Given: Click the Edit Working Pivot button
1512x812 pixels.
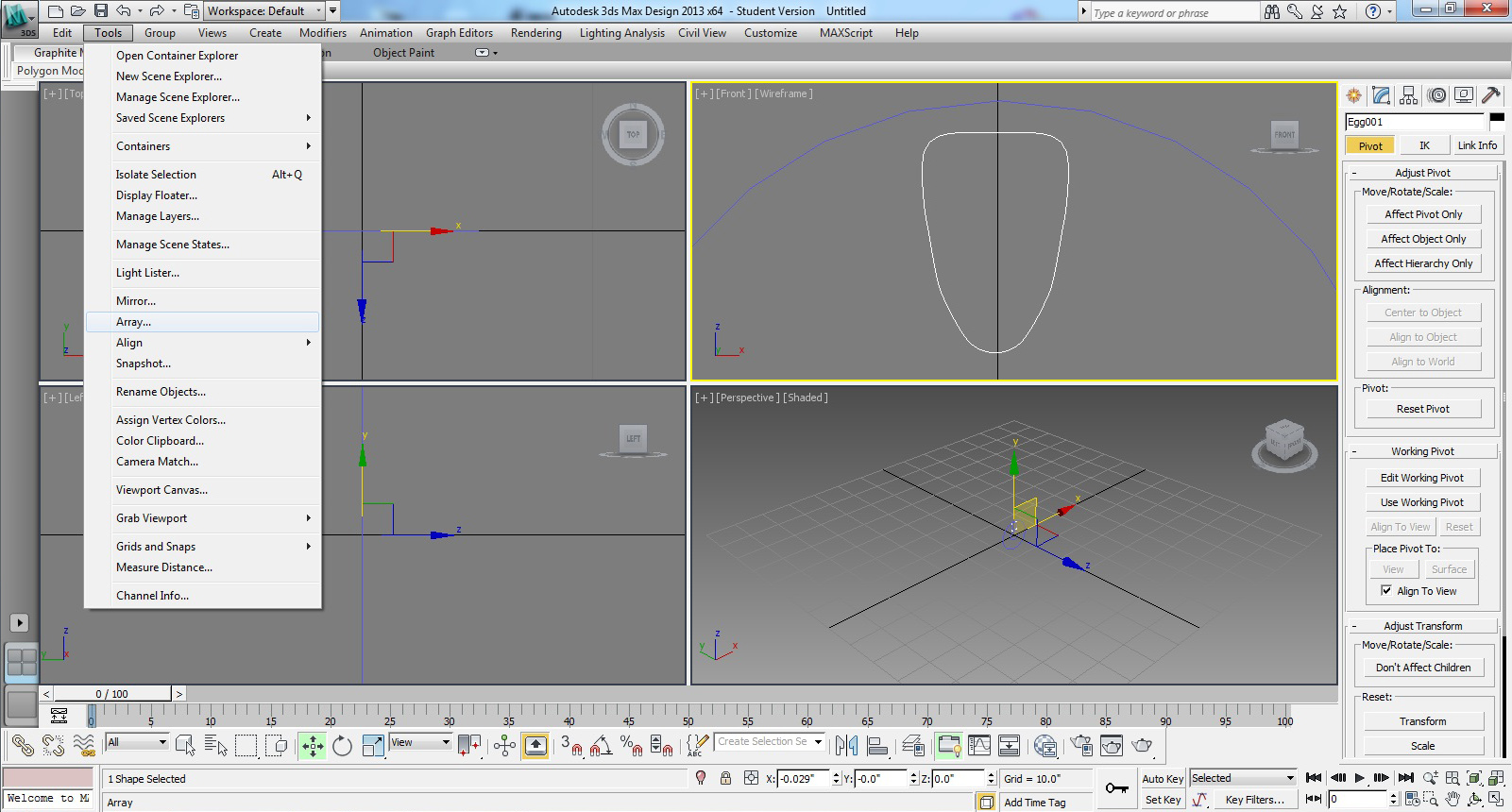Looking at the screenshot, I should coord(1421,478).
